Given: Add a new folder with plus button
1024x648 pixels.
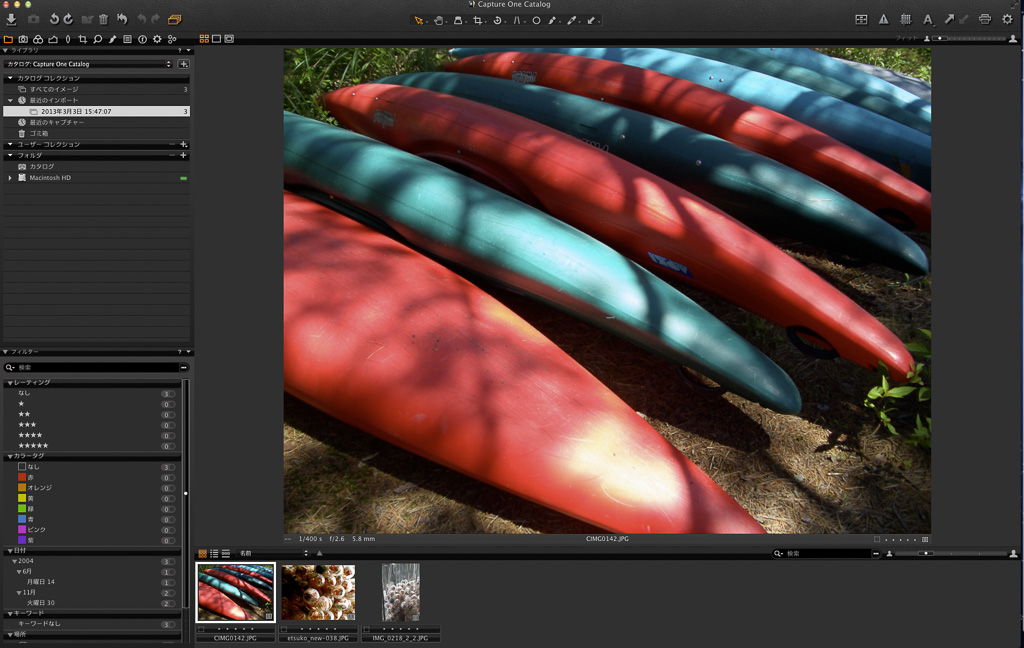Looking at the screenshot, I should [183, 156].
